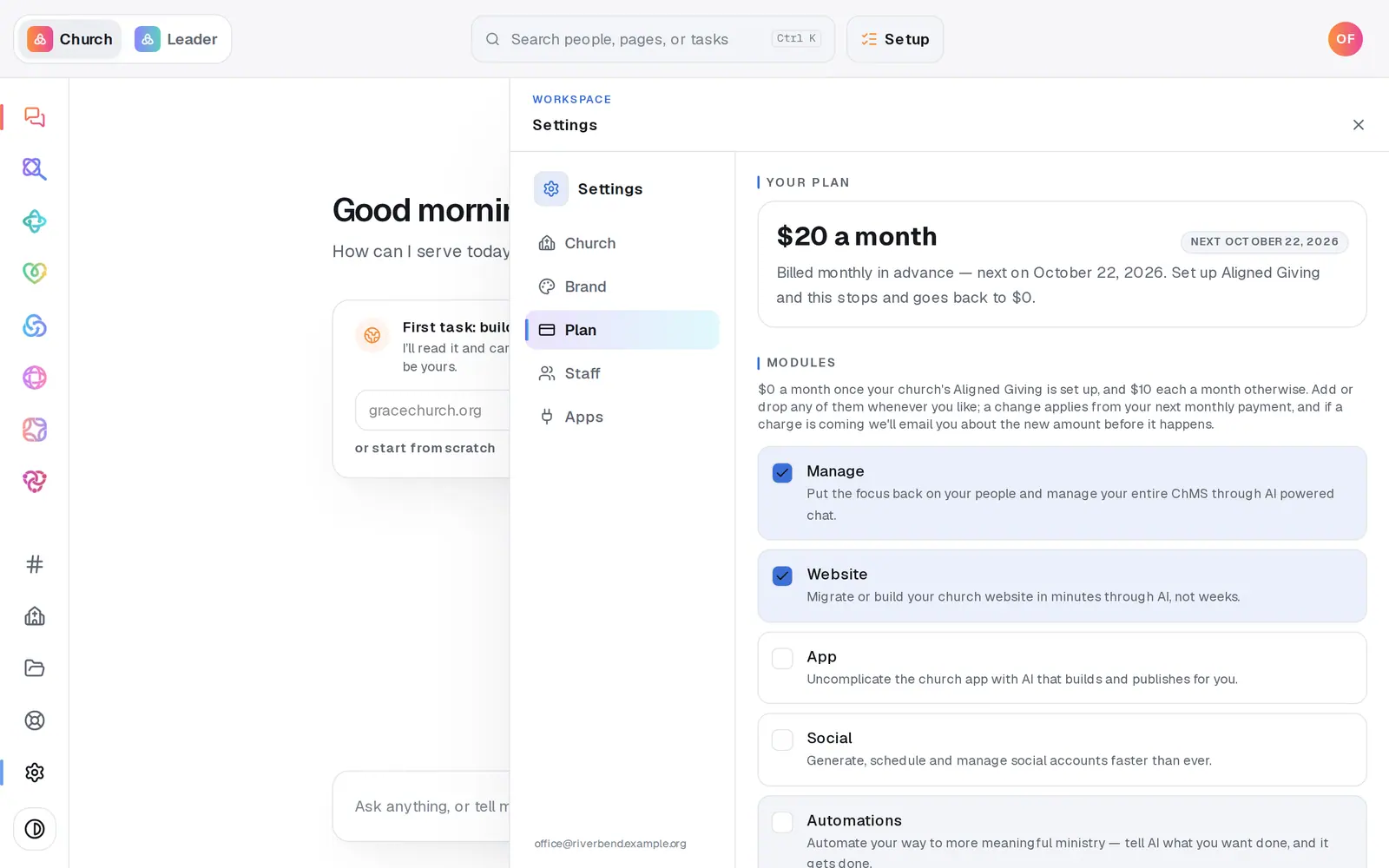Uncheck the Manage module checkbox
Viewport: 1389px width, 868px height.
[782, 473]
